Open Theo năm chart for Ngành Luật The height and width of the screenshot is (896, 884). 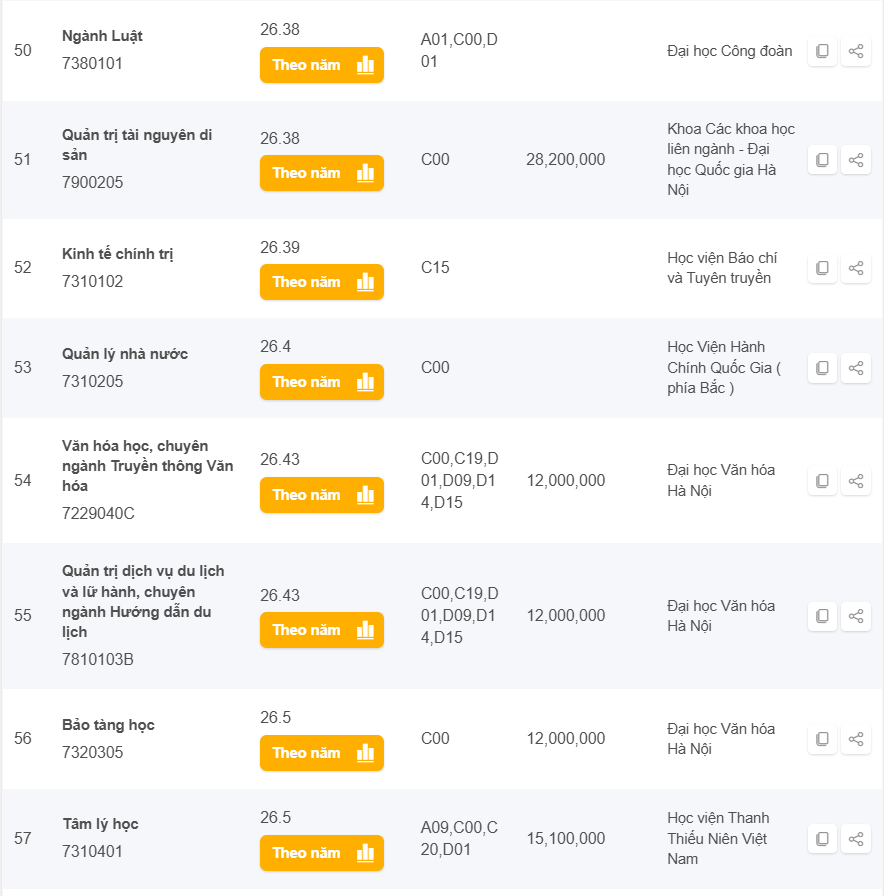tap(321, 65)
